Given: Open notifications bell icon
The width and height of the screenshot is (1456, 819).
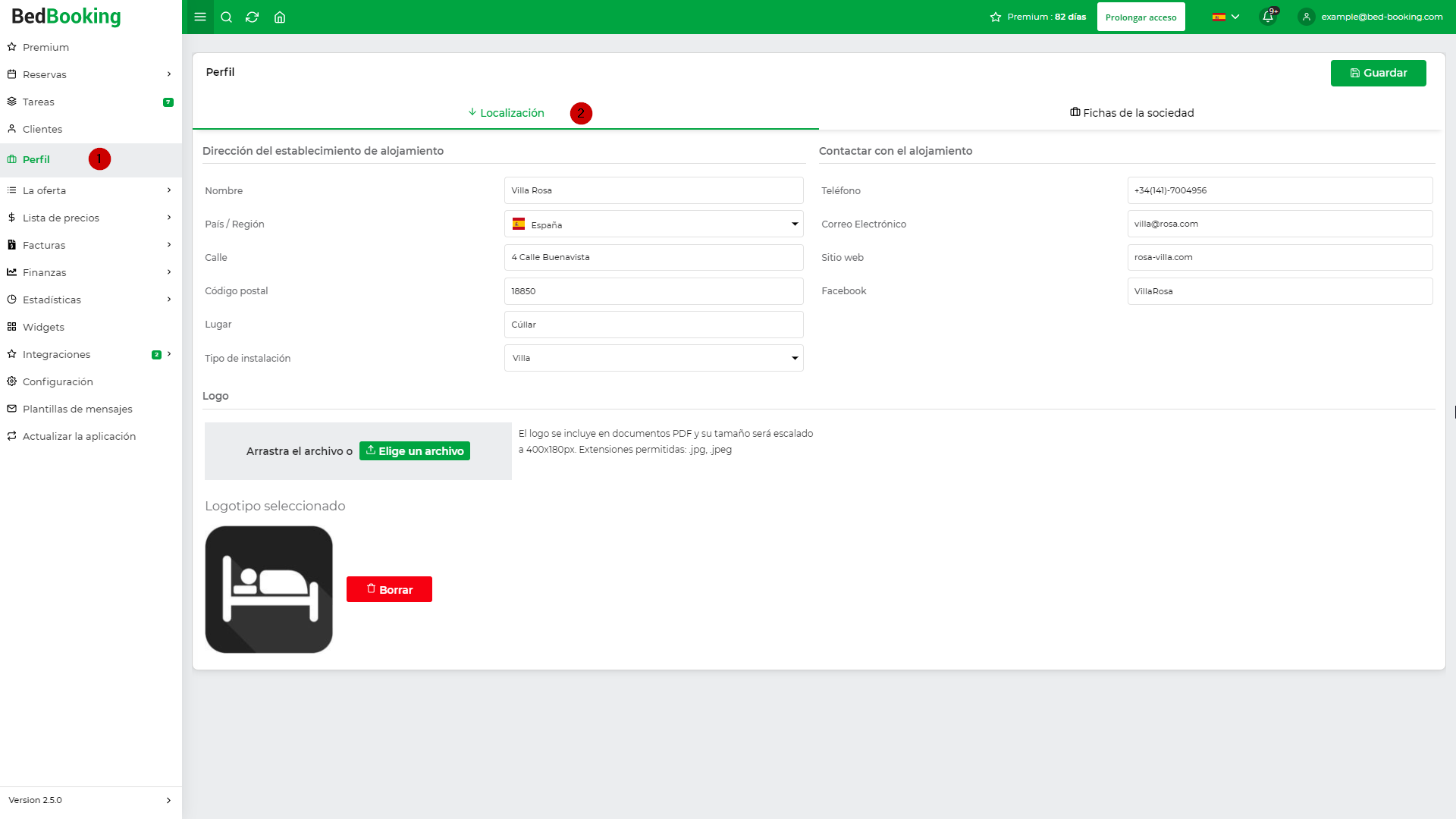Looking at the screenshot, I should tap(1268, 17).
